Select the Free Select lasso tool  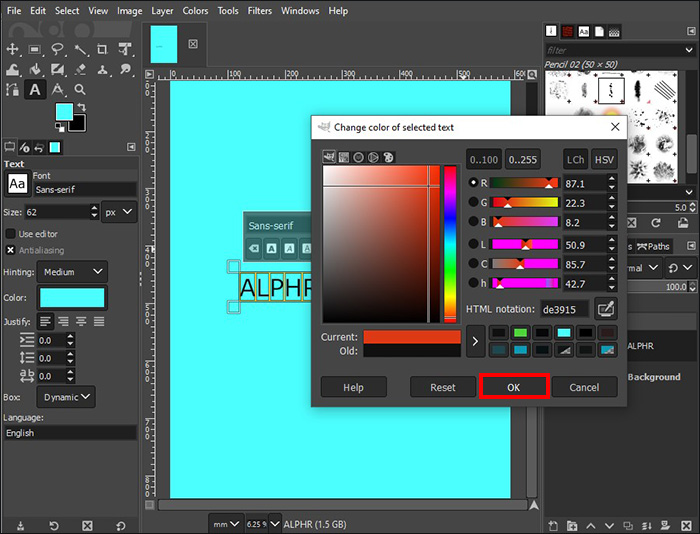[x=56, y=49]
